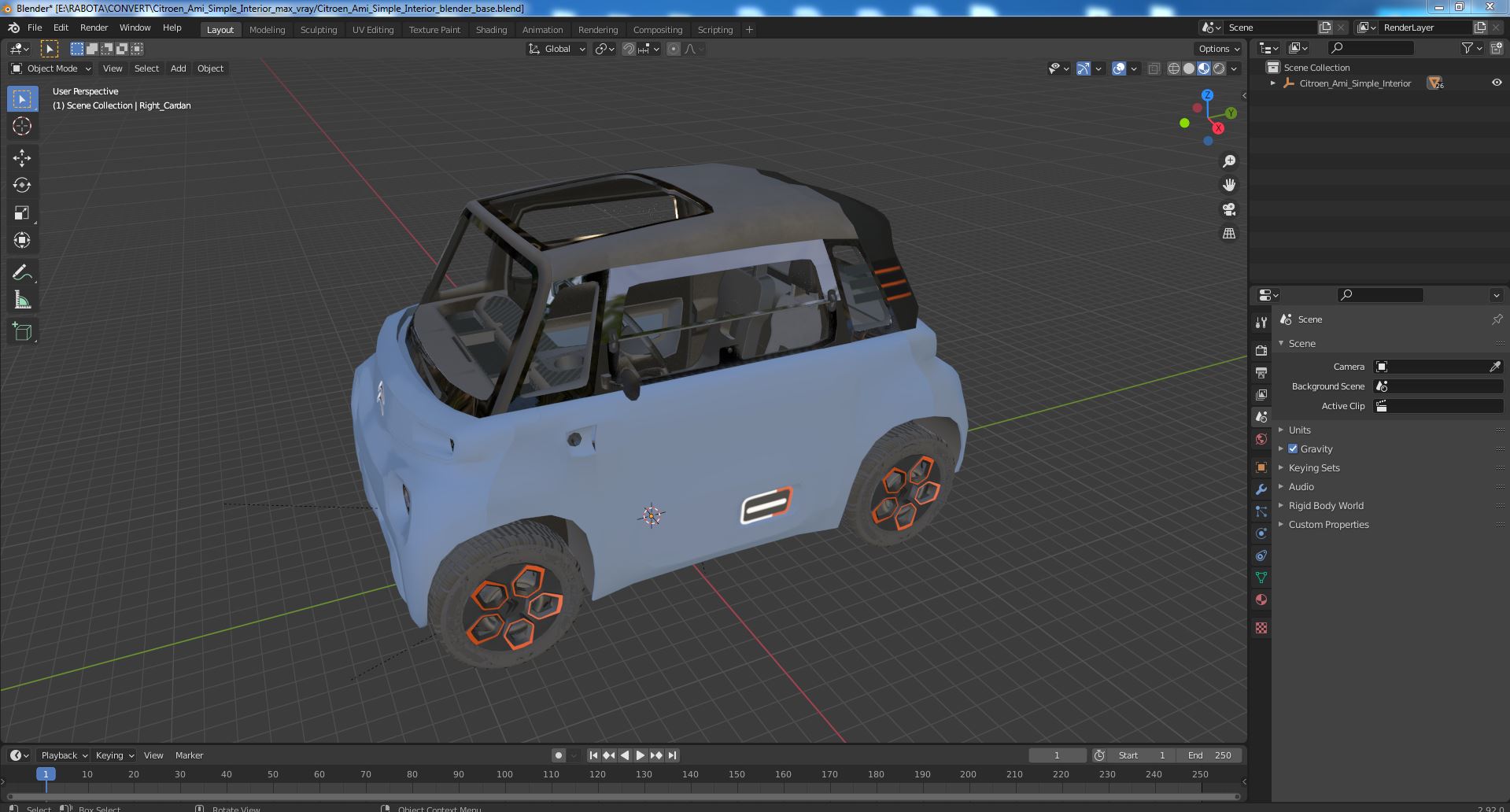Open the Render properties tab
Image resolution: width=1510 pixels, height=812 pixels.
click(x=1261, y=350)
